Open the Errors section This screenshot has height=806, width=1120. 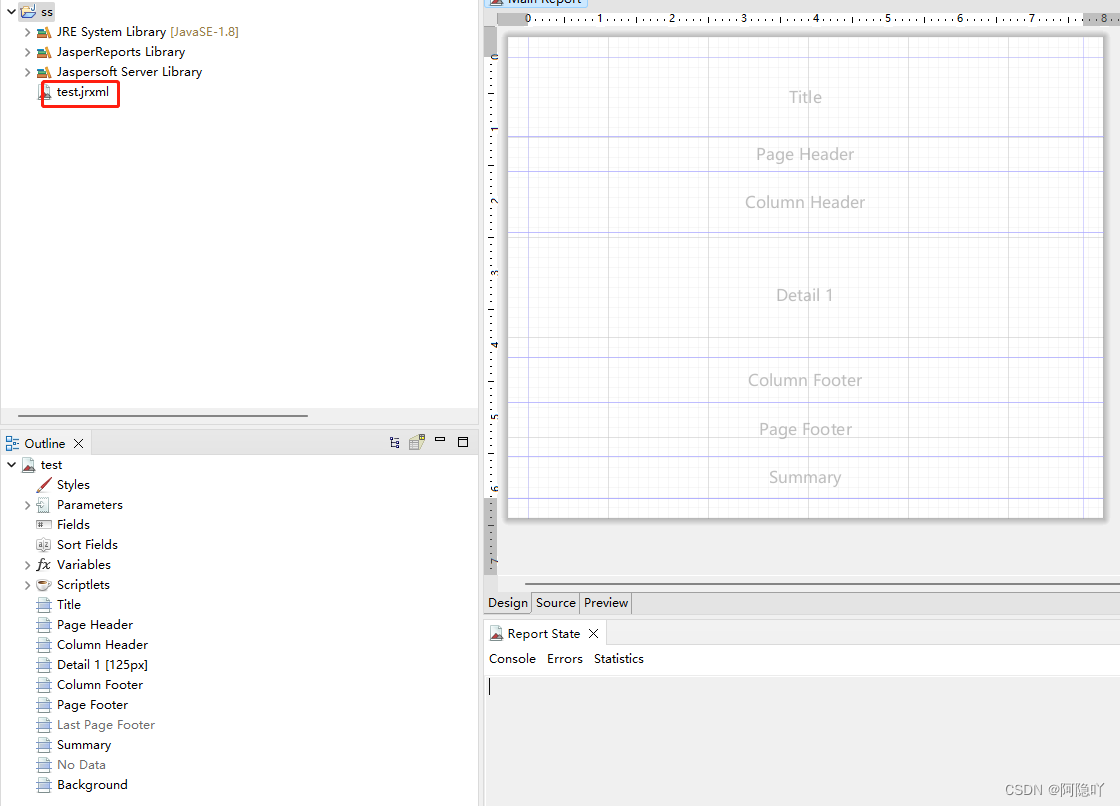[x=565, y=659]
